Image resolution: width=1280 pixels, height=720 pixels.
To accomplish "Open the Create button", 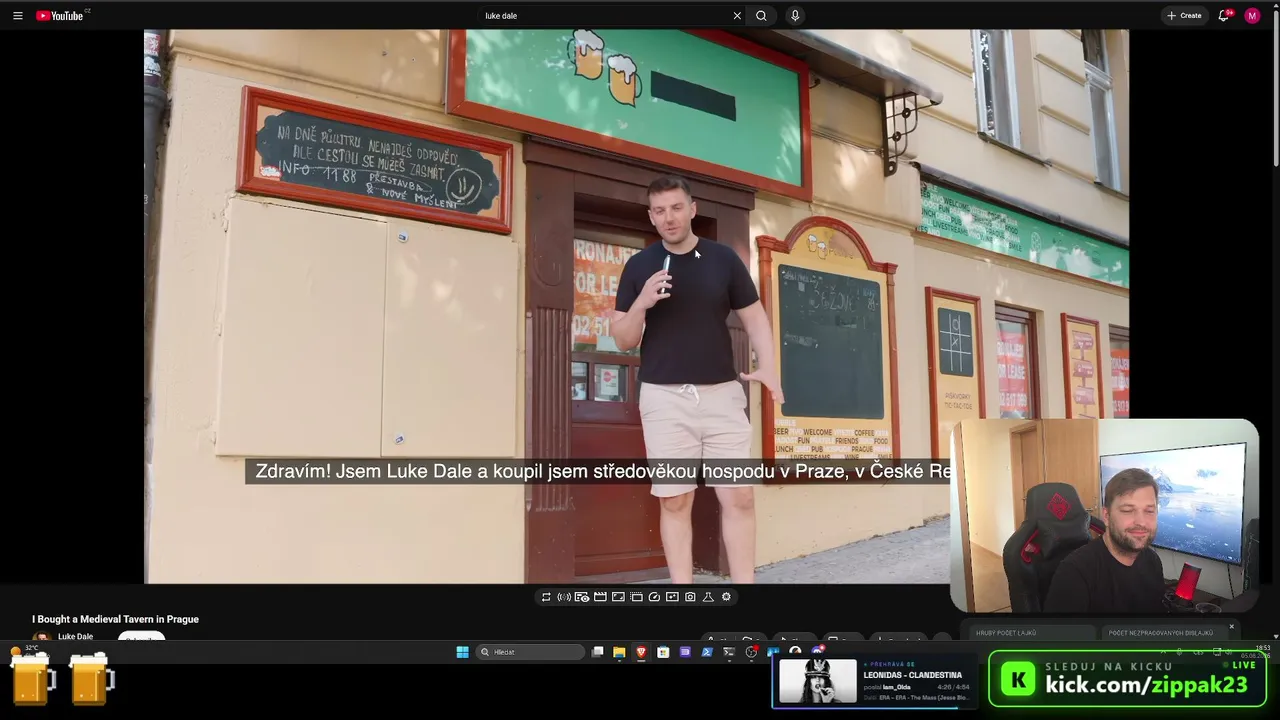I will pyautogui.click(x=1184, y=16).
